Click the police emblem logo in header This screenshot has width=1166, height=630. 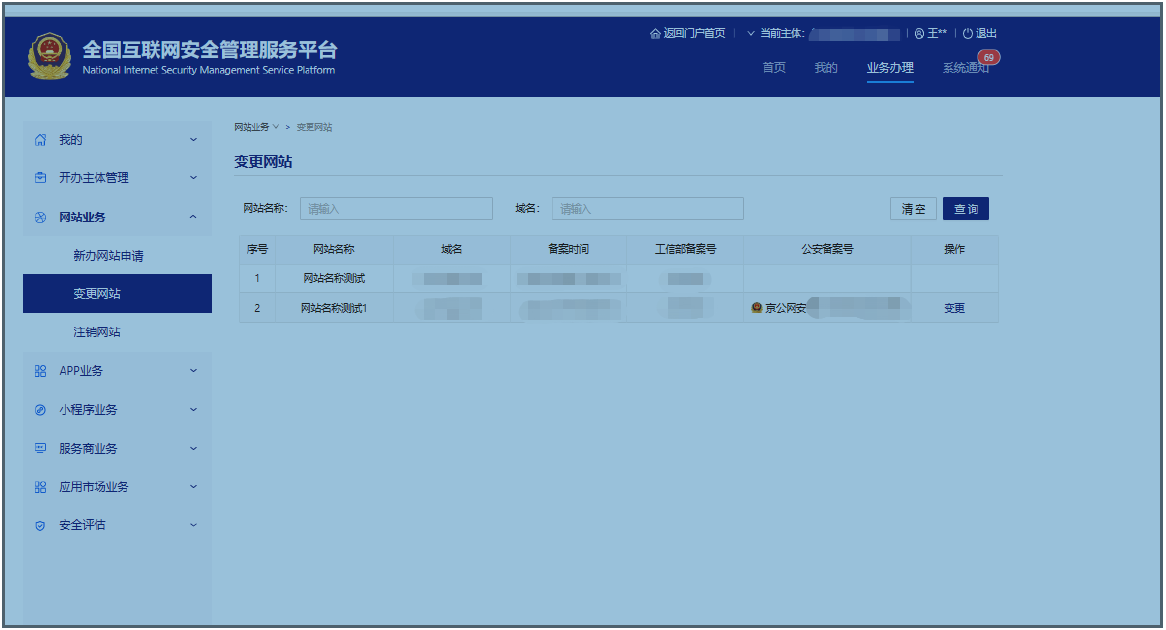[x=49, y=57]
